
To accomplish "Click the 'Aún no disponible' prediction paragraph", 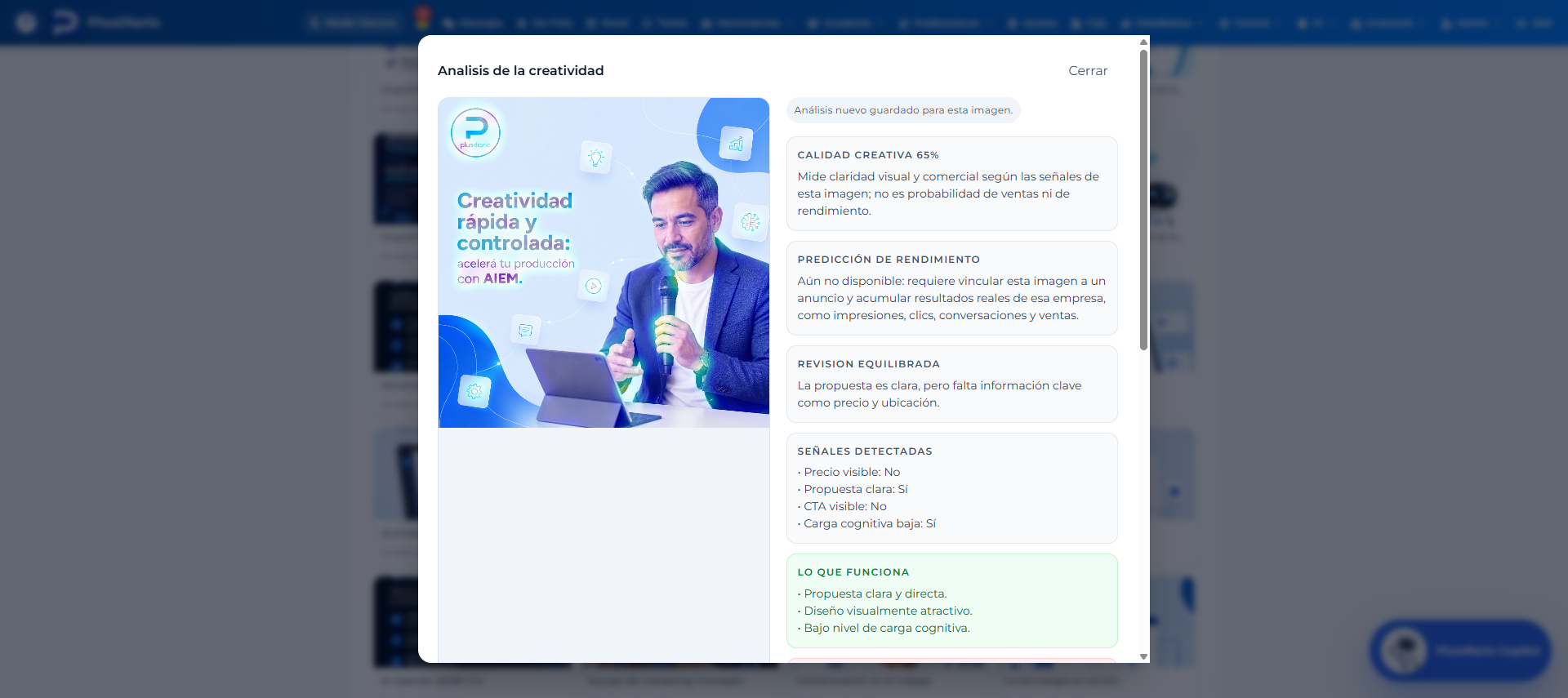I will click(x=951, y=298).
